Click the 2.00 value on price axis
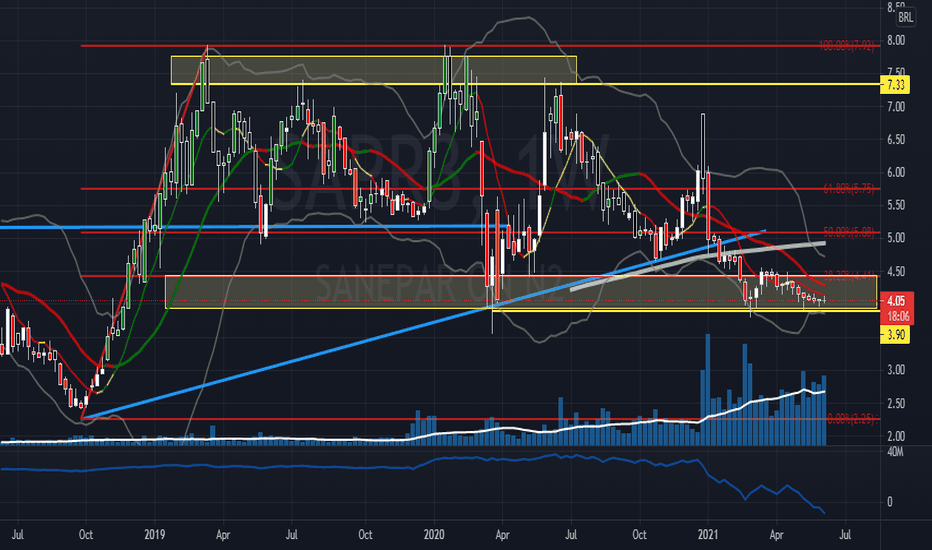Viewport: 932px width, 550px height. (896, 436)
